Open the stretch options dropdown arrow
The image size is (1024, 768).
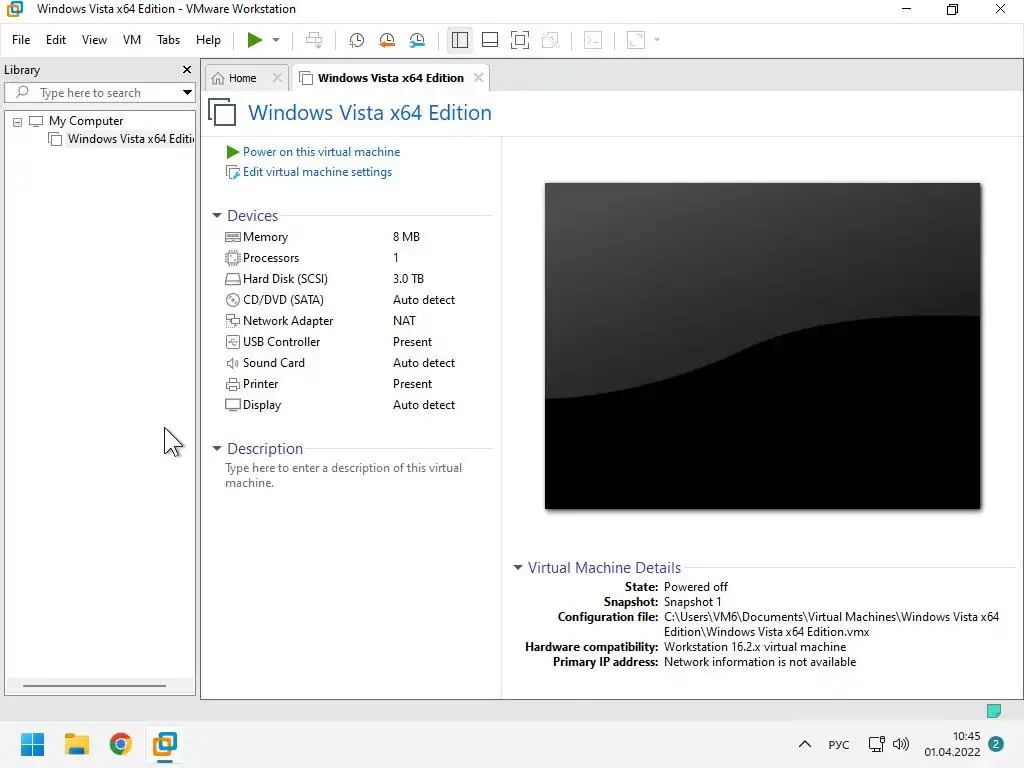point(657,40)
